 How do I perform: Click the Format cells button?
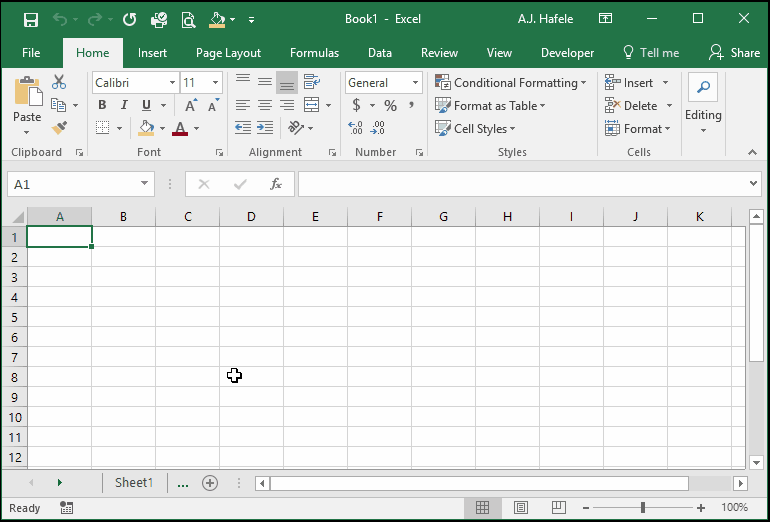(637, 129)
